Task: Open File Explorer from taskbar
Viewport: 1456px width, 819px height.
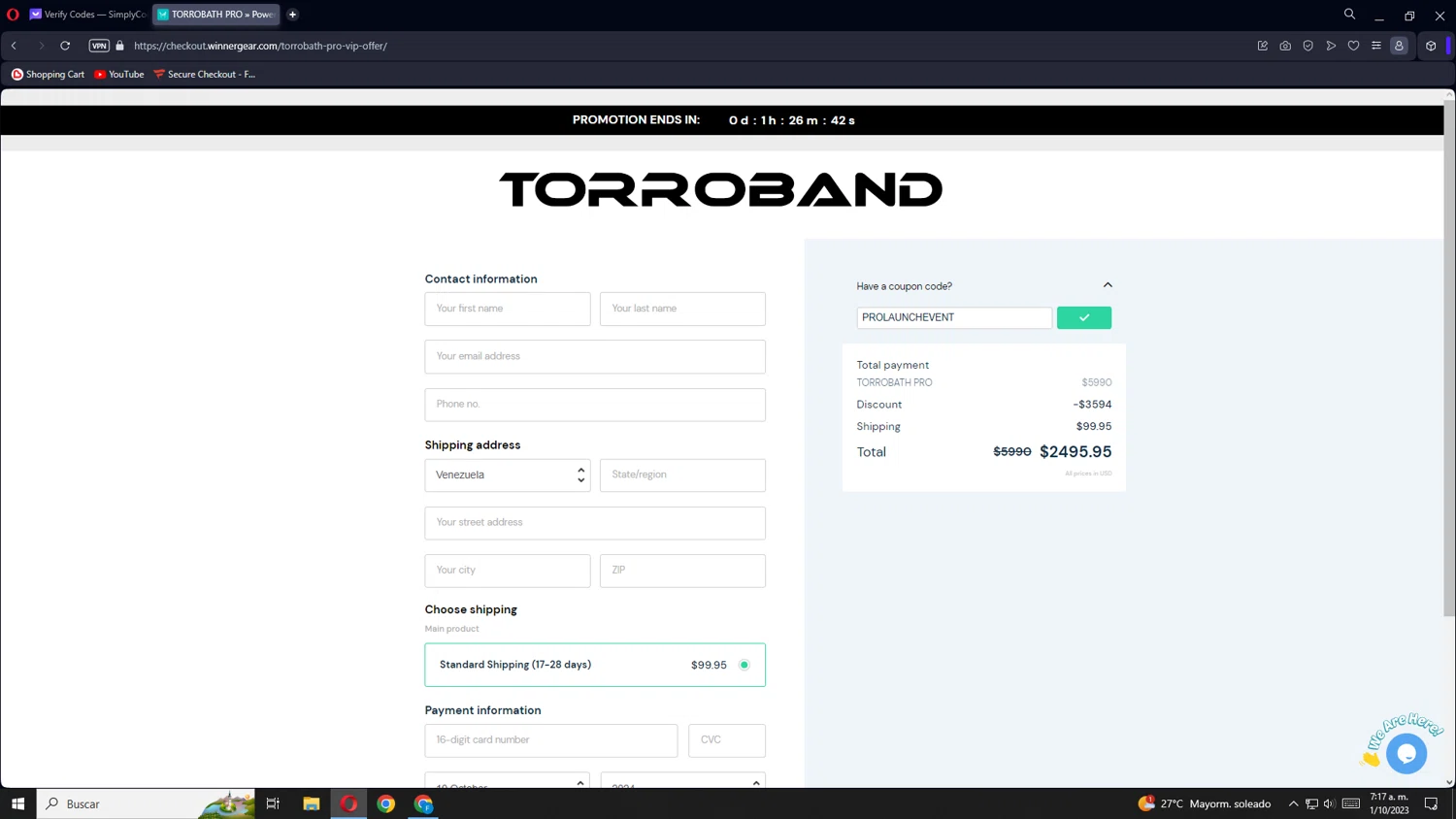Action: coord(312,803)
